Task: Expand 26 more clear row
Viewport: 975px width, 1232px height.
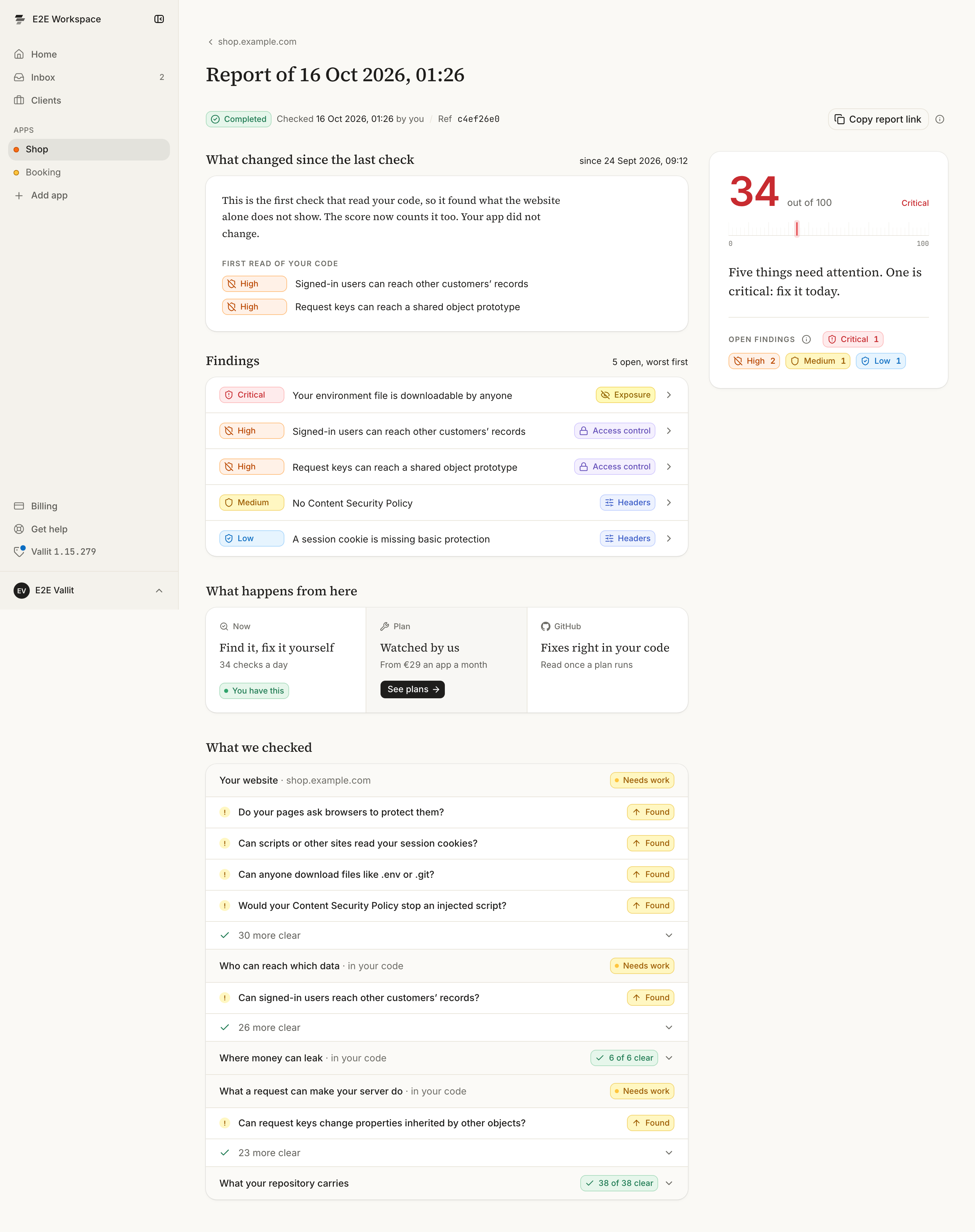Action: pos(447,1028)
